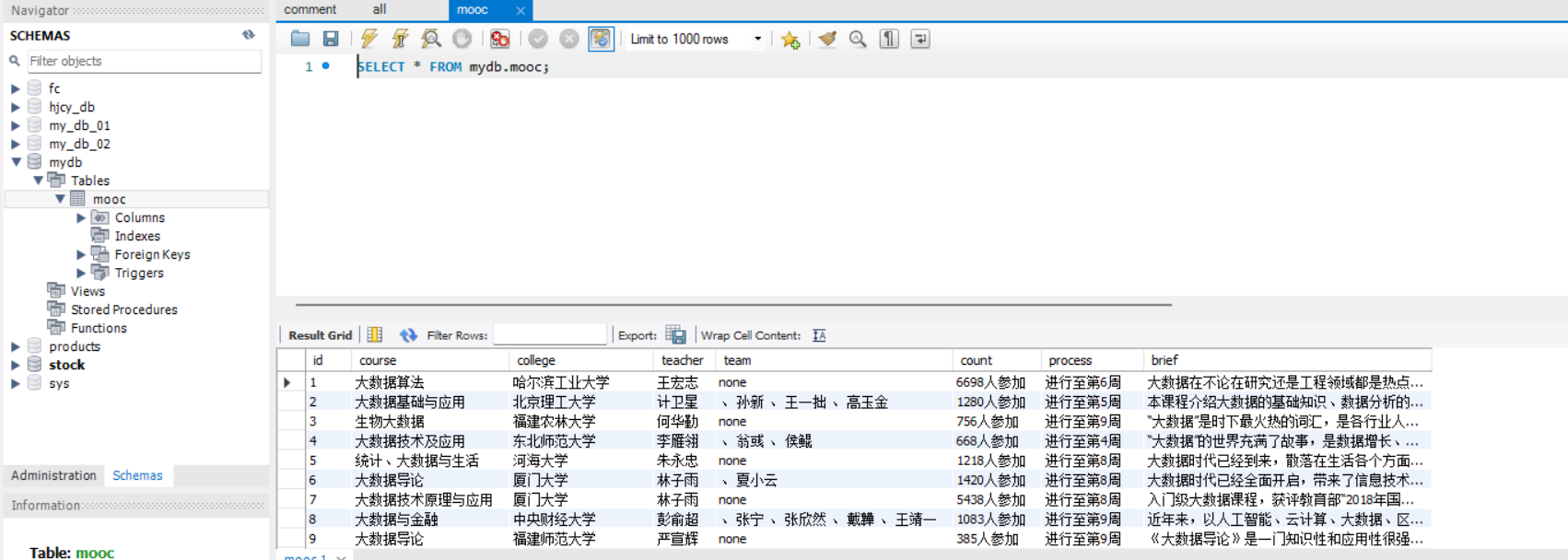Image resolution: width=1568 pixels, height=560 pixels.
Task: Save query as snippet star icon
Action: tap(790, 40)
